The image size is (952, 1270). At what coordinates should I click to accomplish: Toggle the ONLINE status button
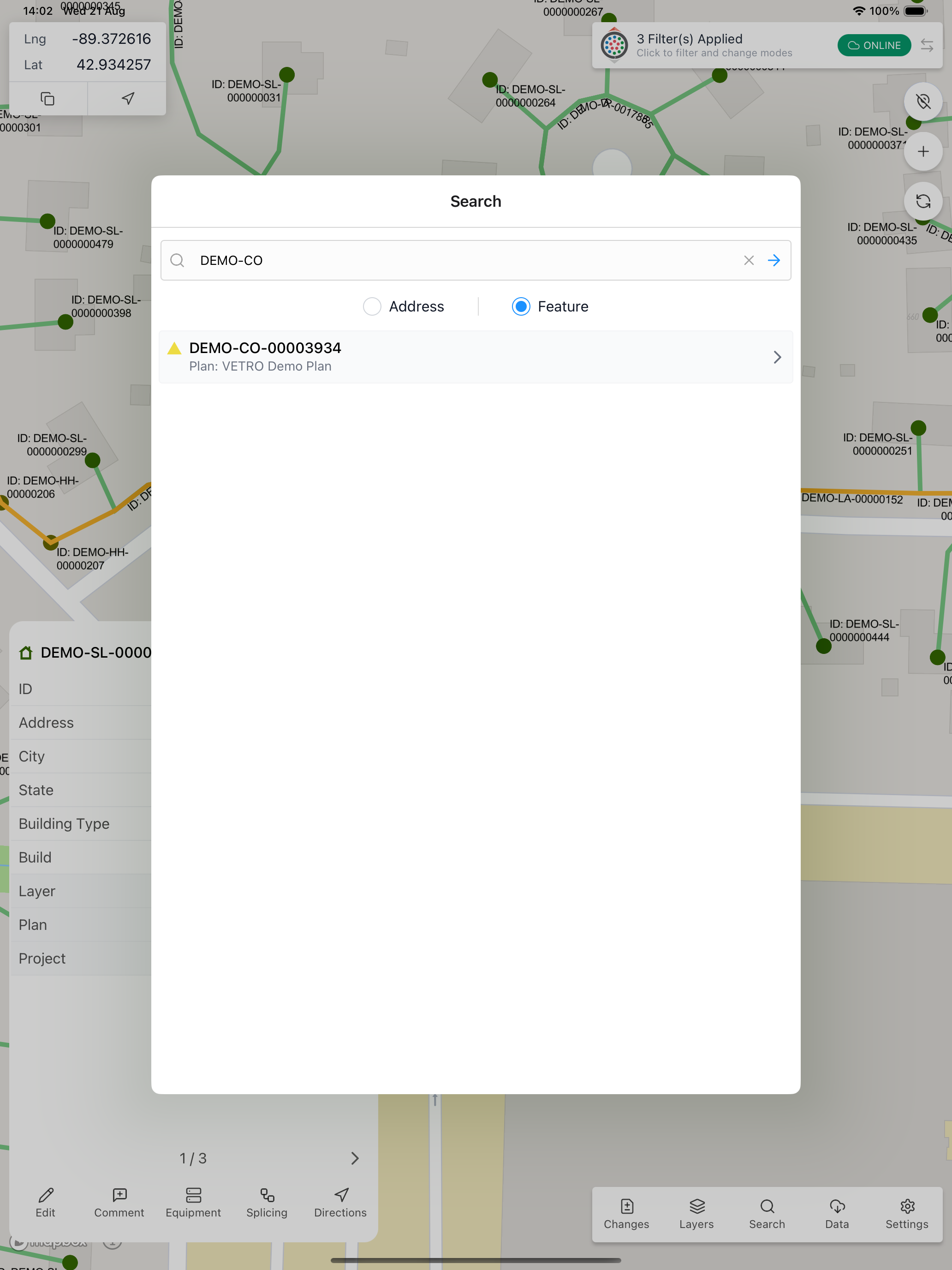[x=874, y=45]
